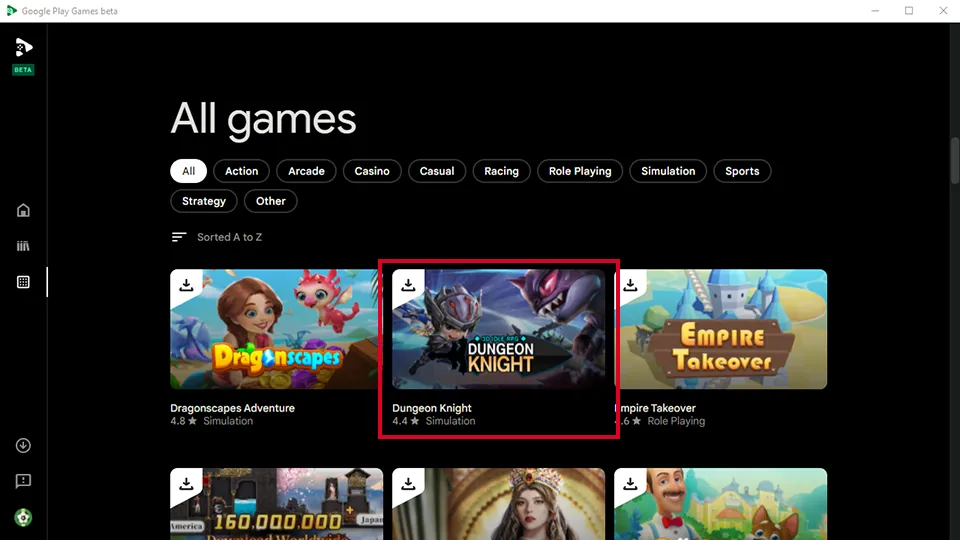The height and width of the screenshot is (540, 960).
Task: Filter games by Racing
Action: [501, 171]
